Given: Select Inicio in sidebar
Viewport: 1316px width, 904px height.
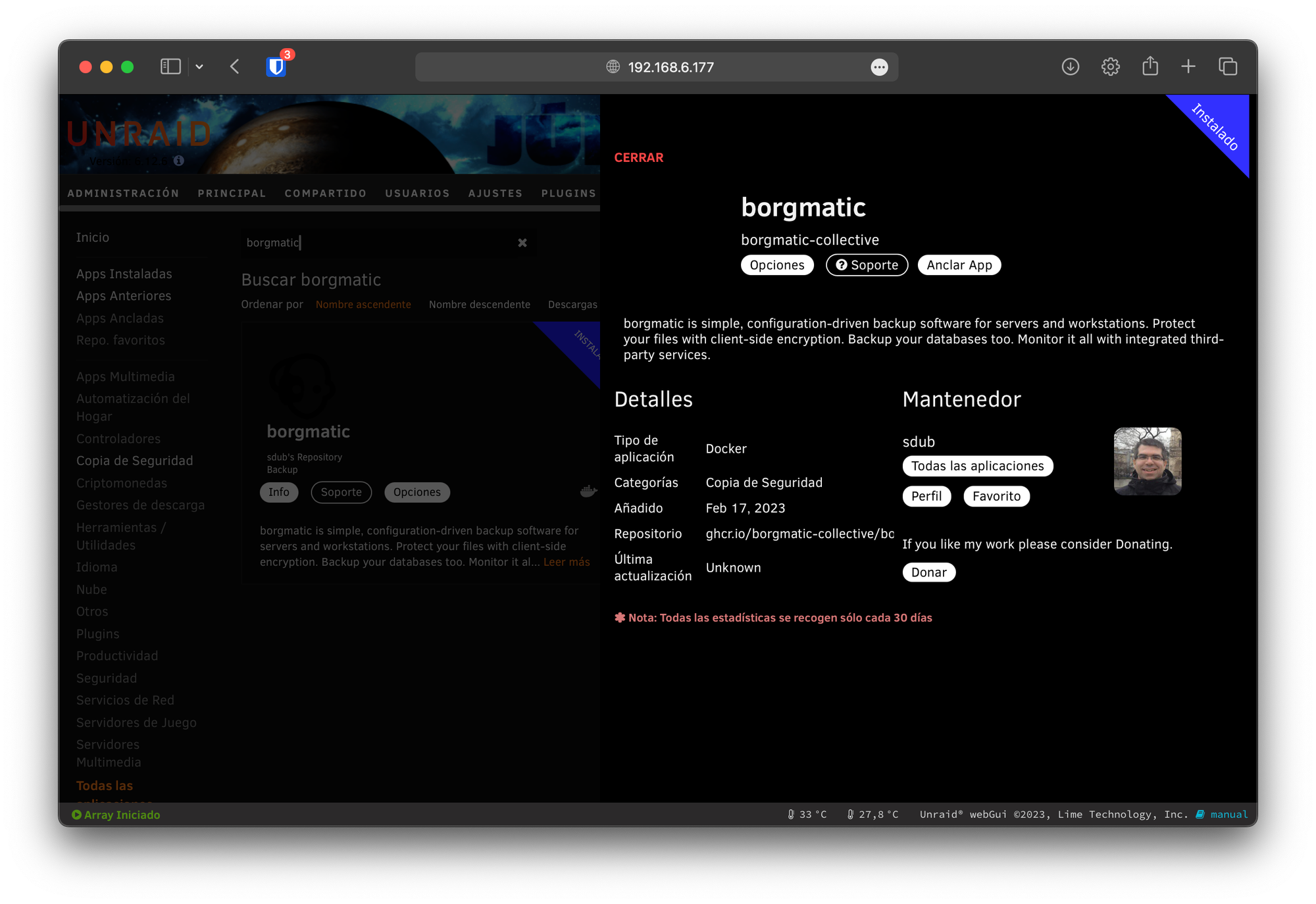Looking at the screenshot, I should coord(93,238).
